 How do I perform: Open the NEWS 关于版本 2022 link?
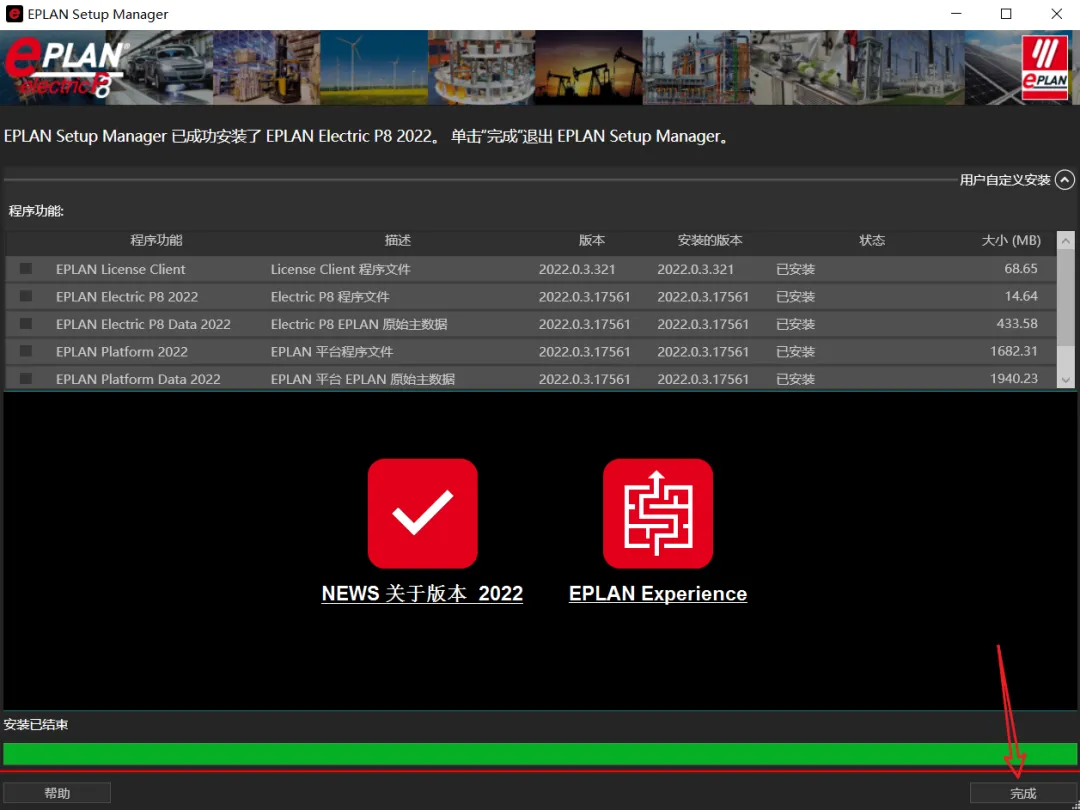(422, 594)
